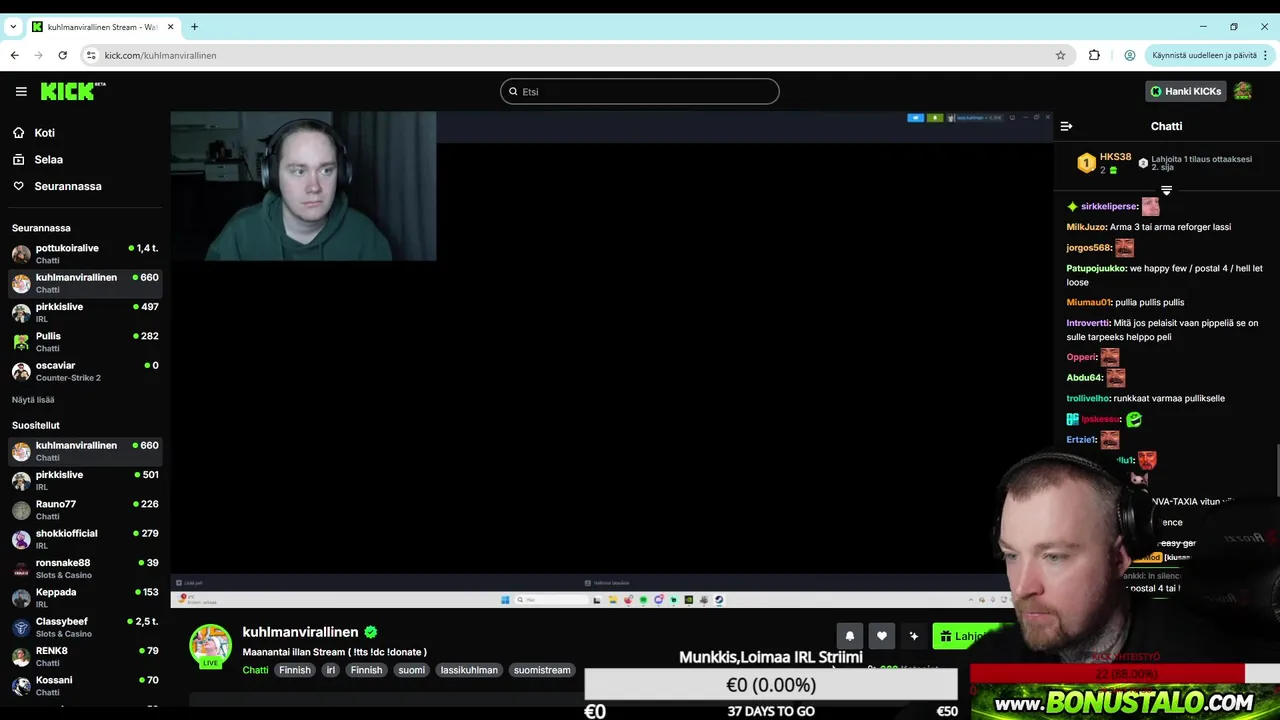Click the heart follow button under stream

click(881, 636)
